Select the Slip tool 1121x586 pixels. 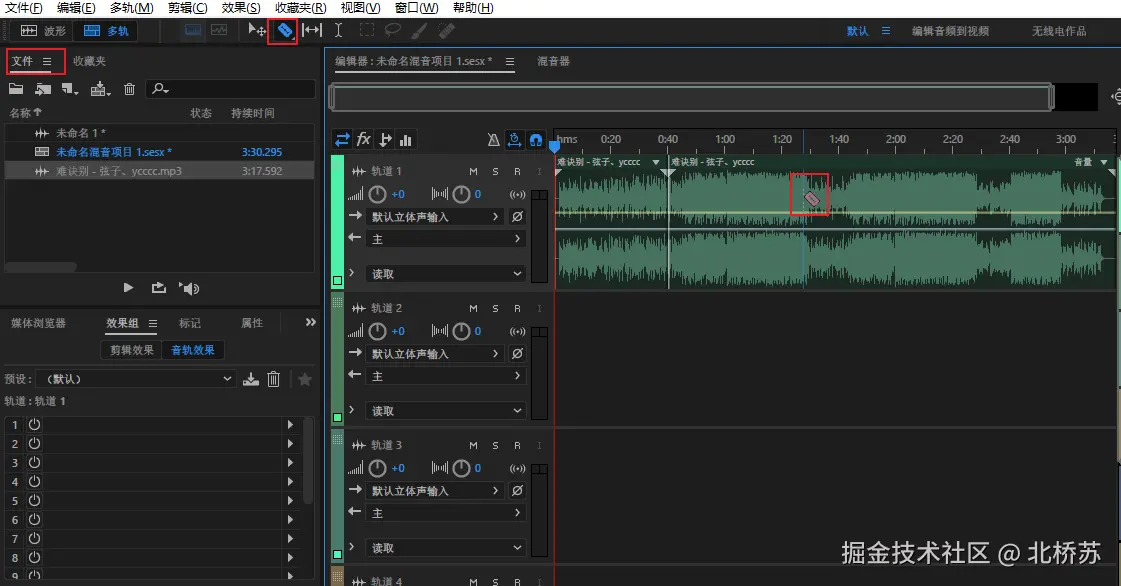312,30
